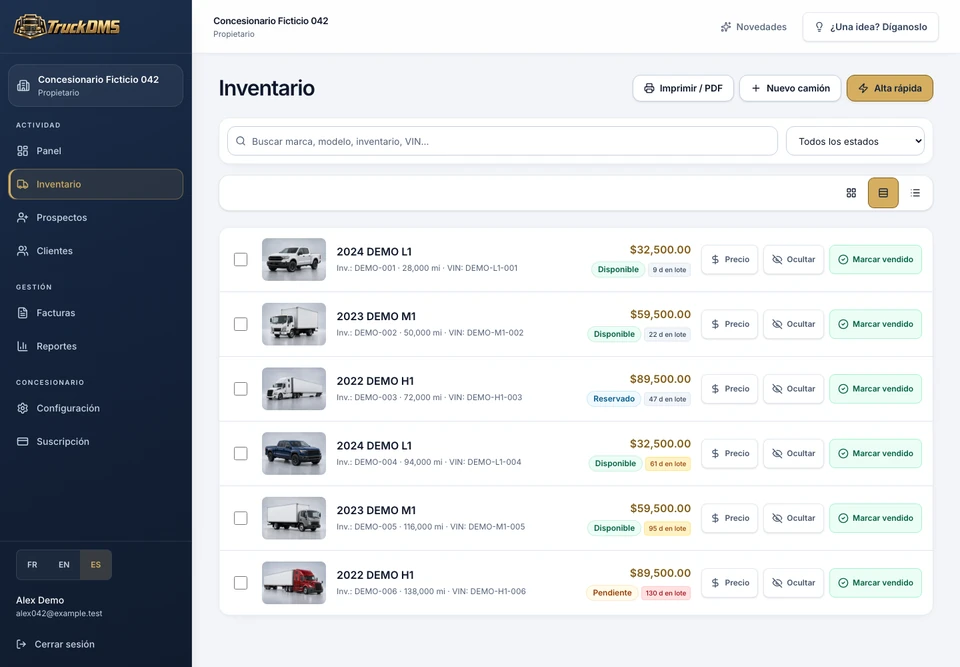960x667 pixels.
Task: Marcar vendido for DEMO-005
Action: [876, 518]
